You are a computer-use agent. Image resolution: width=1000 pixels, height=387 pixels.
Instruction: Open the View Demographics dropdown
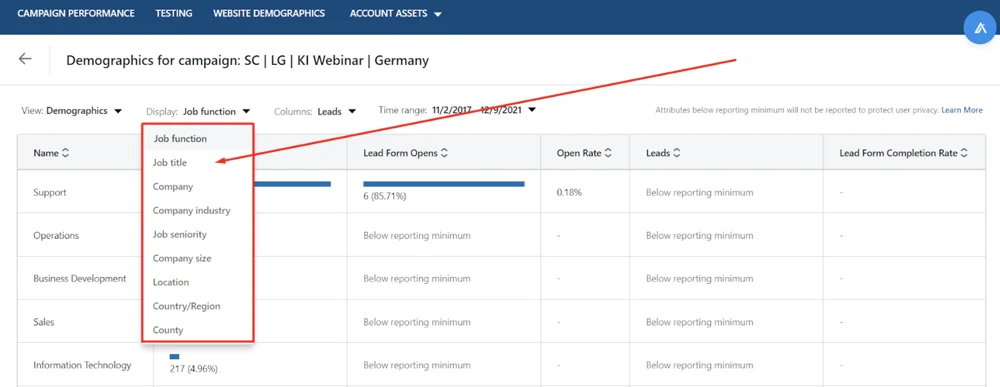click(71, 110)
